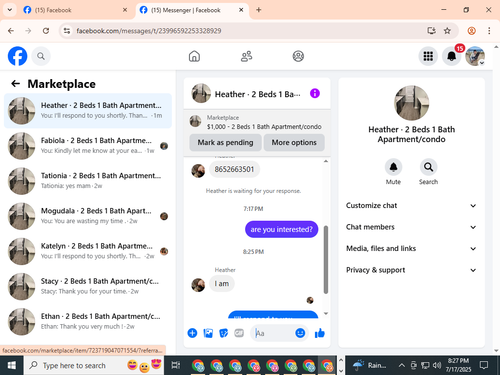Close the (15) Facebook tab
Image resolution: width=500 pixels, height=375 pixels.
[125, 10]
